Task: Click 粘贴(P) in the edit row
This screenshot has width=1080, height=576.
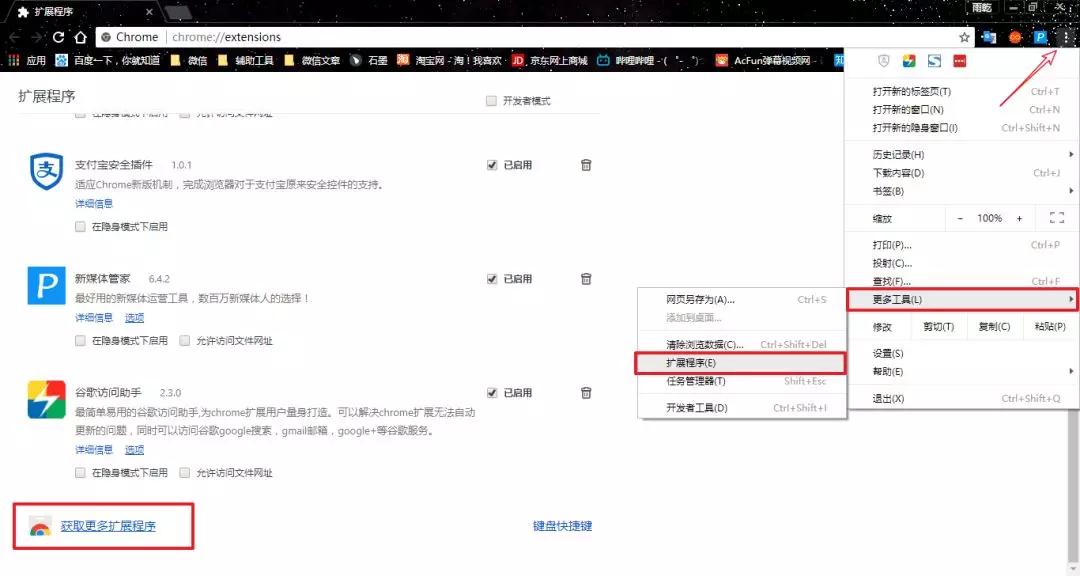Action: point(1050,327)
